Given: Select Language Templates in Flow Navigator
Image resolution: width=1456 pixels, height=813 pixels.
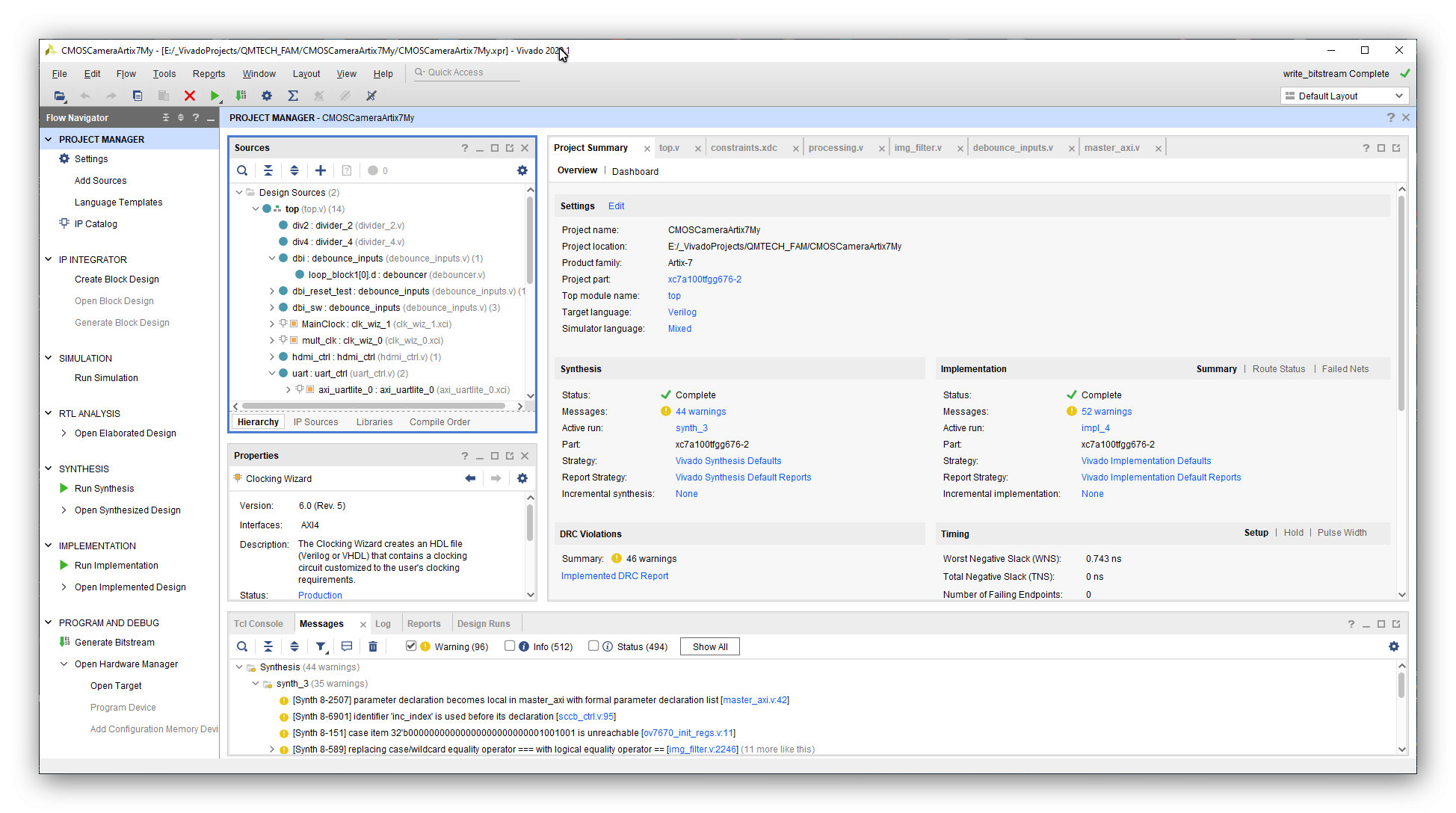Looking at the screenshot, I should [118, 202].
